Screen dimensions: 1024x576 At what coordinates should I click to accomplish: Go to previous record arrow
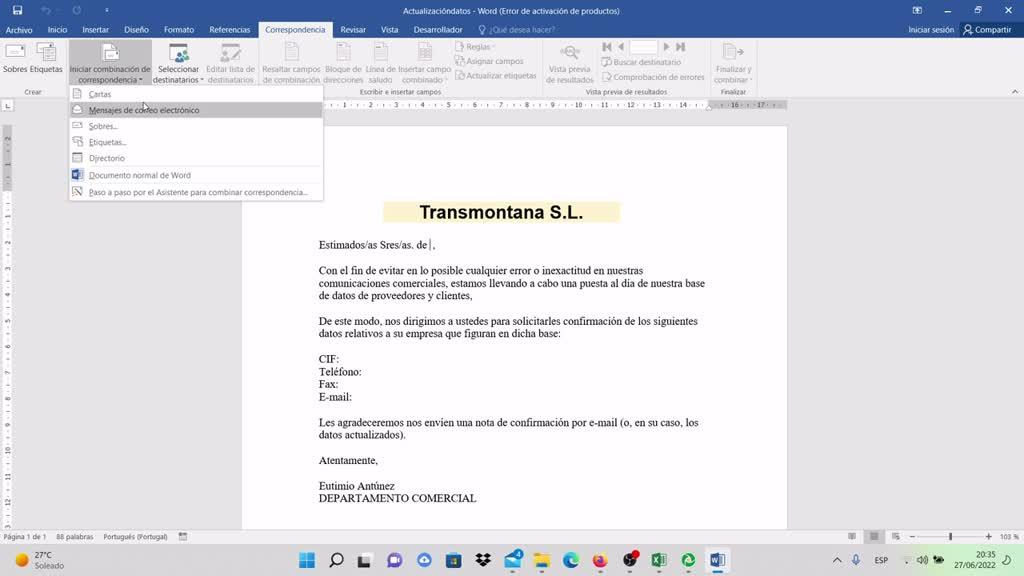(x=621, y=47)
